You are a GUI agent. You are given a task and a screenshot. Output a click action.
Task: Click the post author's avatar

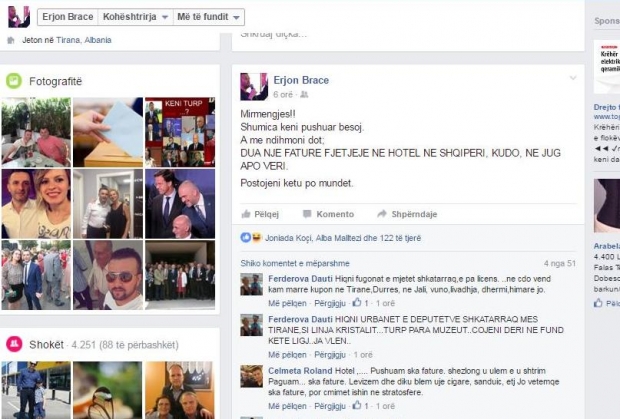click(254, 87)
